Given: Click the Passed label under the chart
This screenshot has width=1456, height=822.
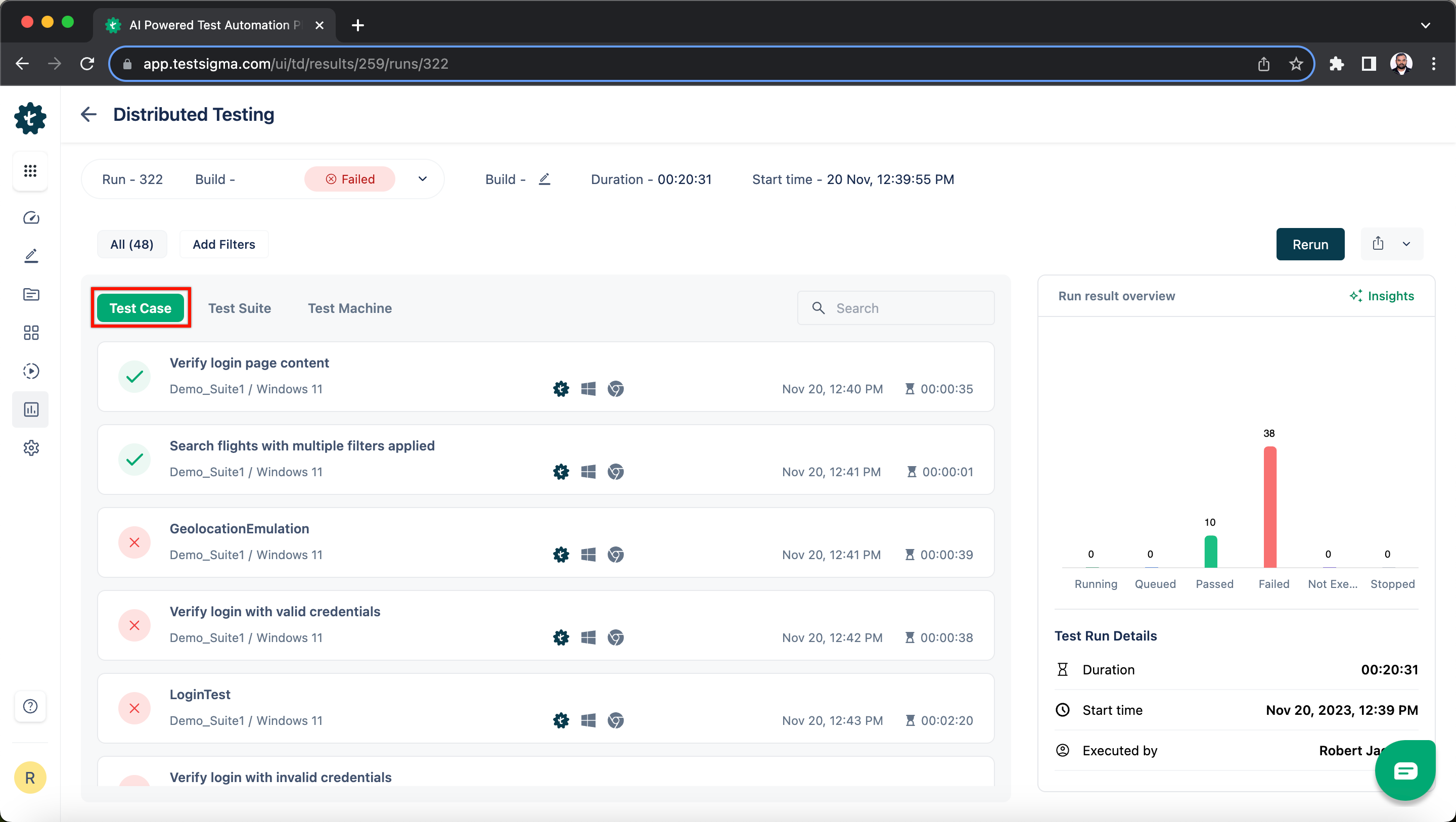Looking at the screenshot, I should [1215, 584].
